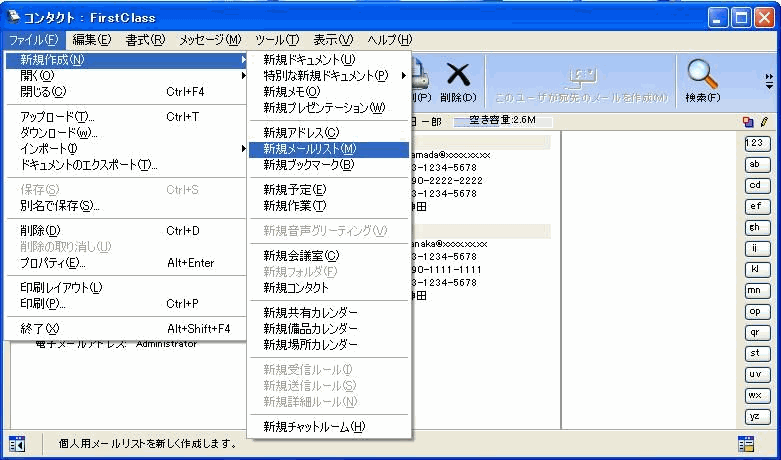The image size is (781, 460).
Task: Select the 123 index tab
Action: [758, 143]
